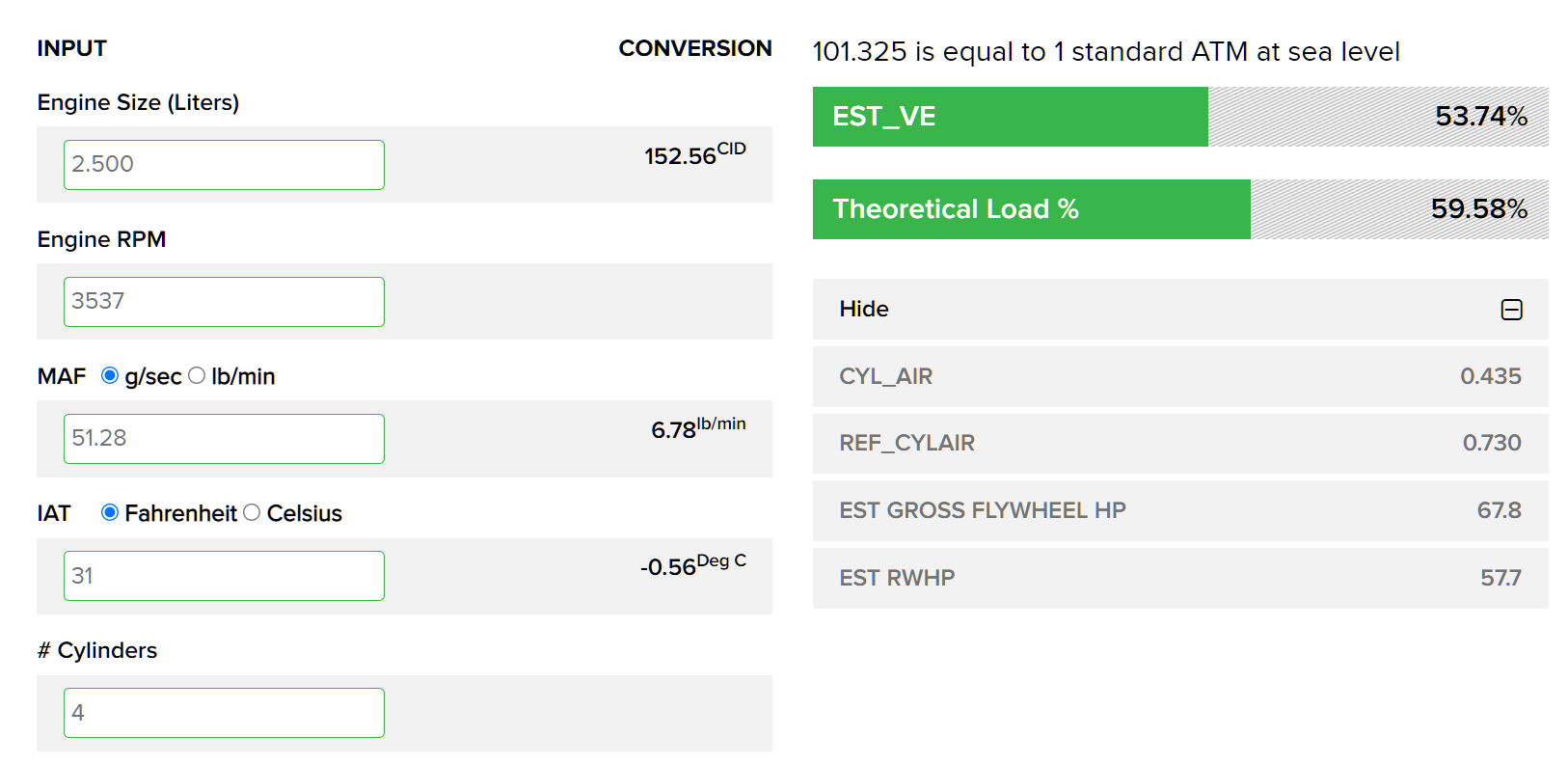Click the Engine Size input field
The width and height of the screenshot is (1568, 764).
(224, 165)
